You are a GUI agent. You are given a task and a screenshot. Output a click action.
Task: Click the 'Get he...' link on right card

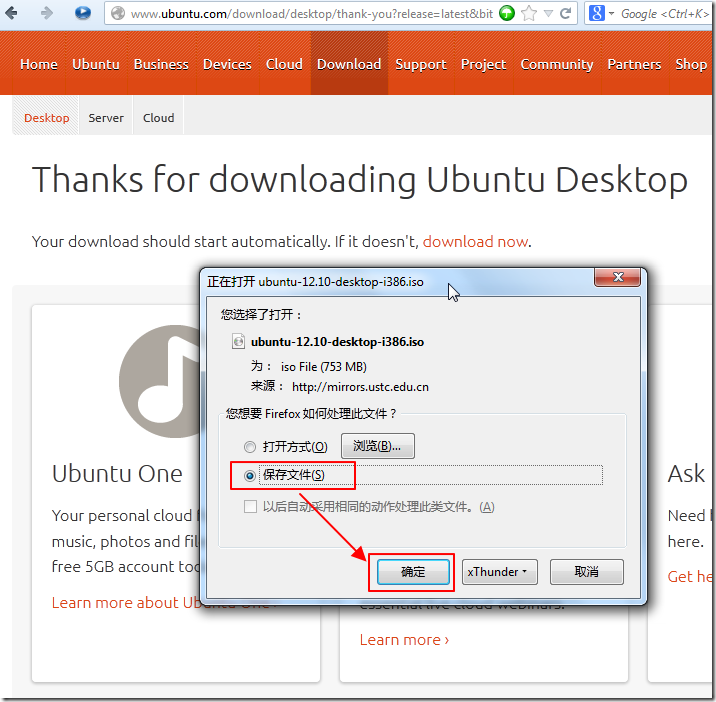tap(690, 576)
